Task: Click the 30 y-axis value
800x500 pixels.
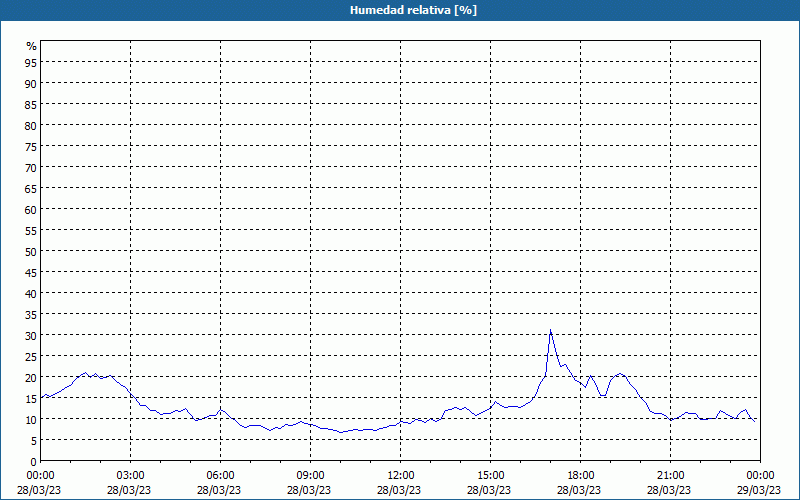Action: [x=31, y=336]
